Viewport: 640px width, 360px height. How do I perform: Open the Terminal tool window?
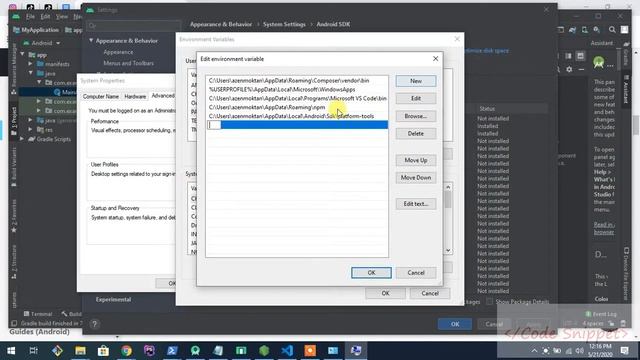pos(38,313)
